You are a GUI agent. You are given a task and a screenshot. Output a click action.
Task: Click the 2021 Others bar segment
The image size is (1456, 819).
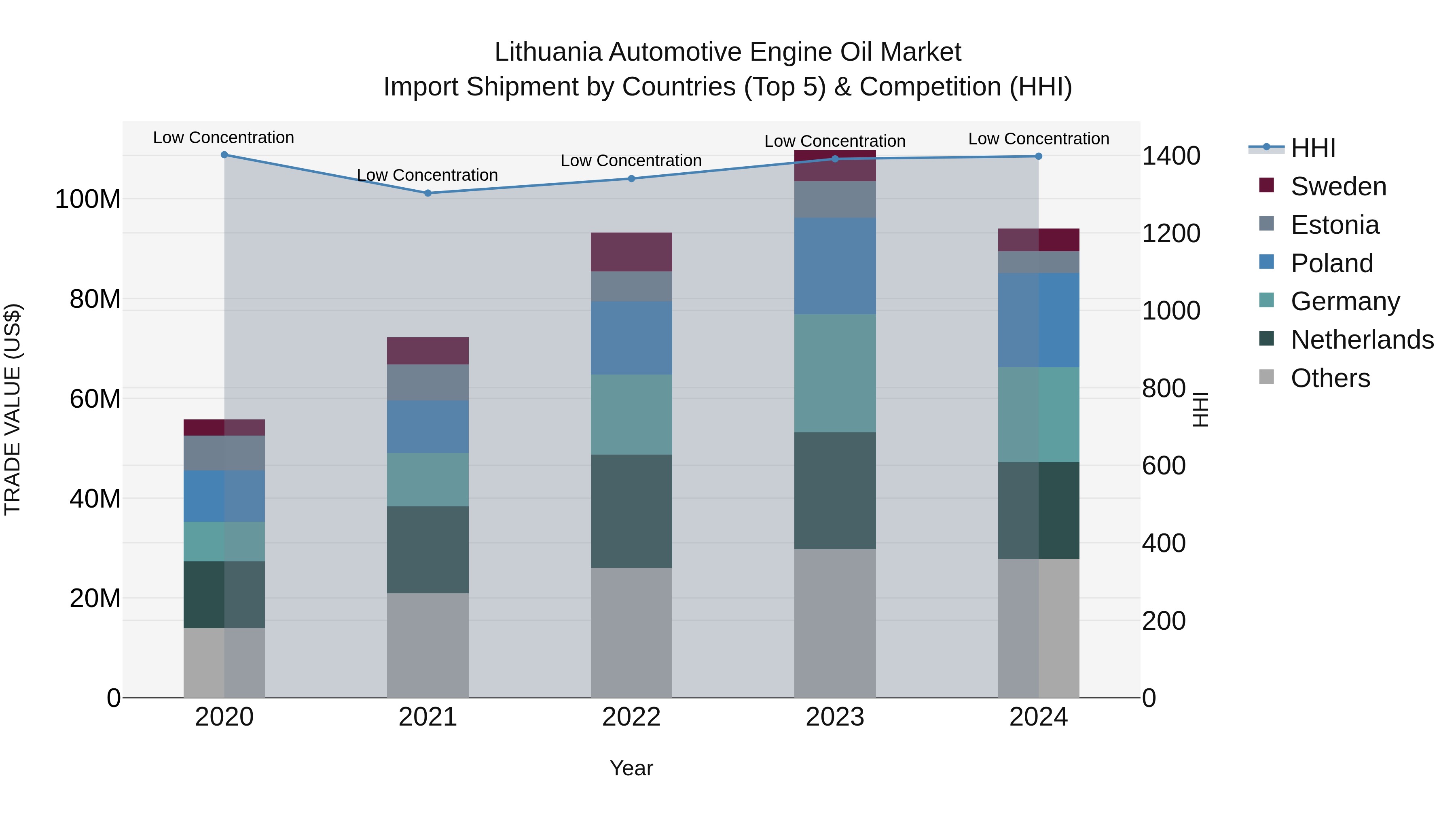428,645
